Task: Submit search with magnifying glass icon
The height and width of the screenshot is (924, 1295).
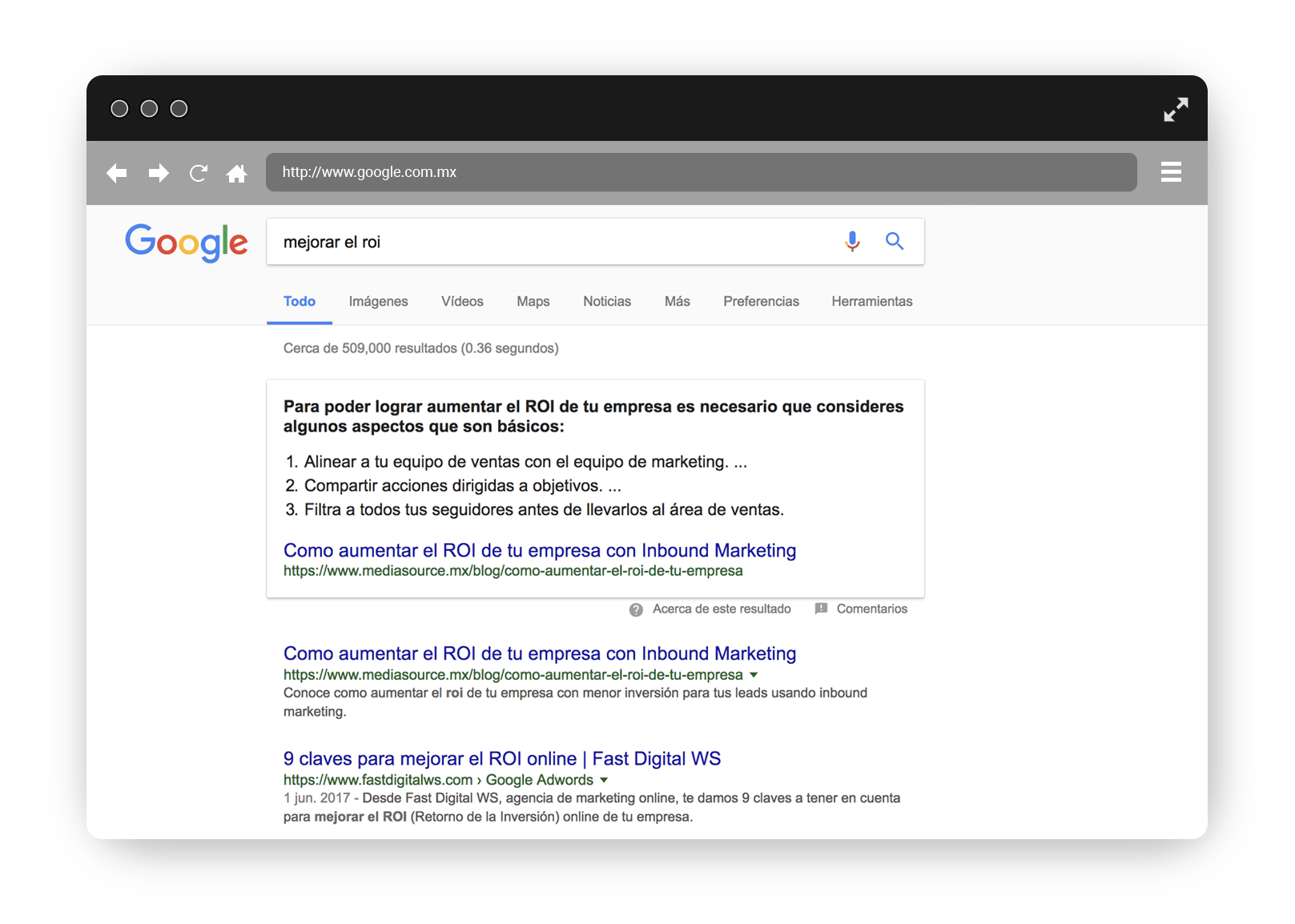Action: (x=895, y=241)
